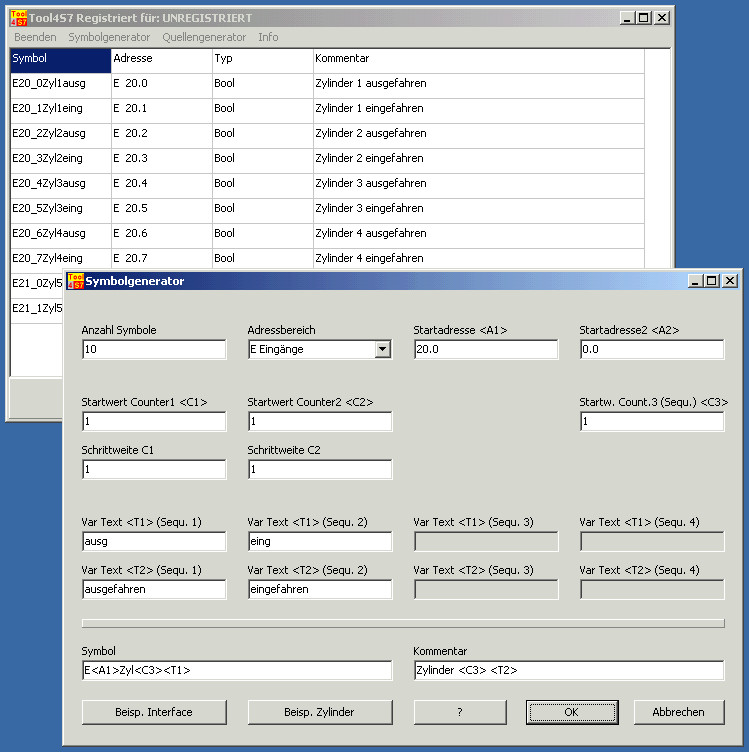Image resolution: width=749 pixels, height=752 pixels.
Task: Click the Symbolgenerator dialog title icon
Action: [x=74, y=281]
